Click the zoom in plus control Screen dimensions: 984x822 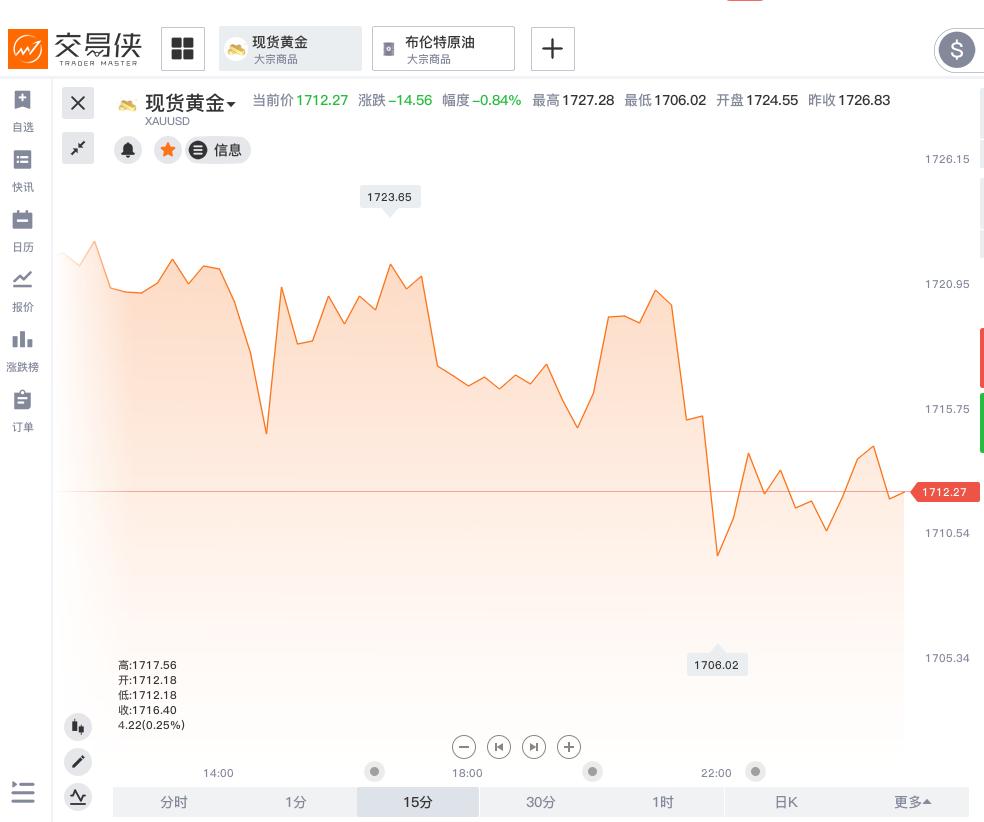569,747
